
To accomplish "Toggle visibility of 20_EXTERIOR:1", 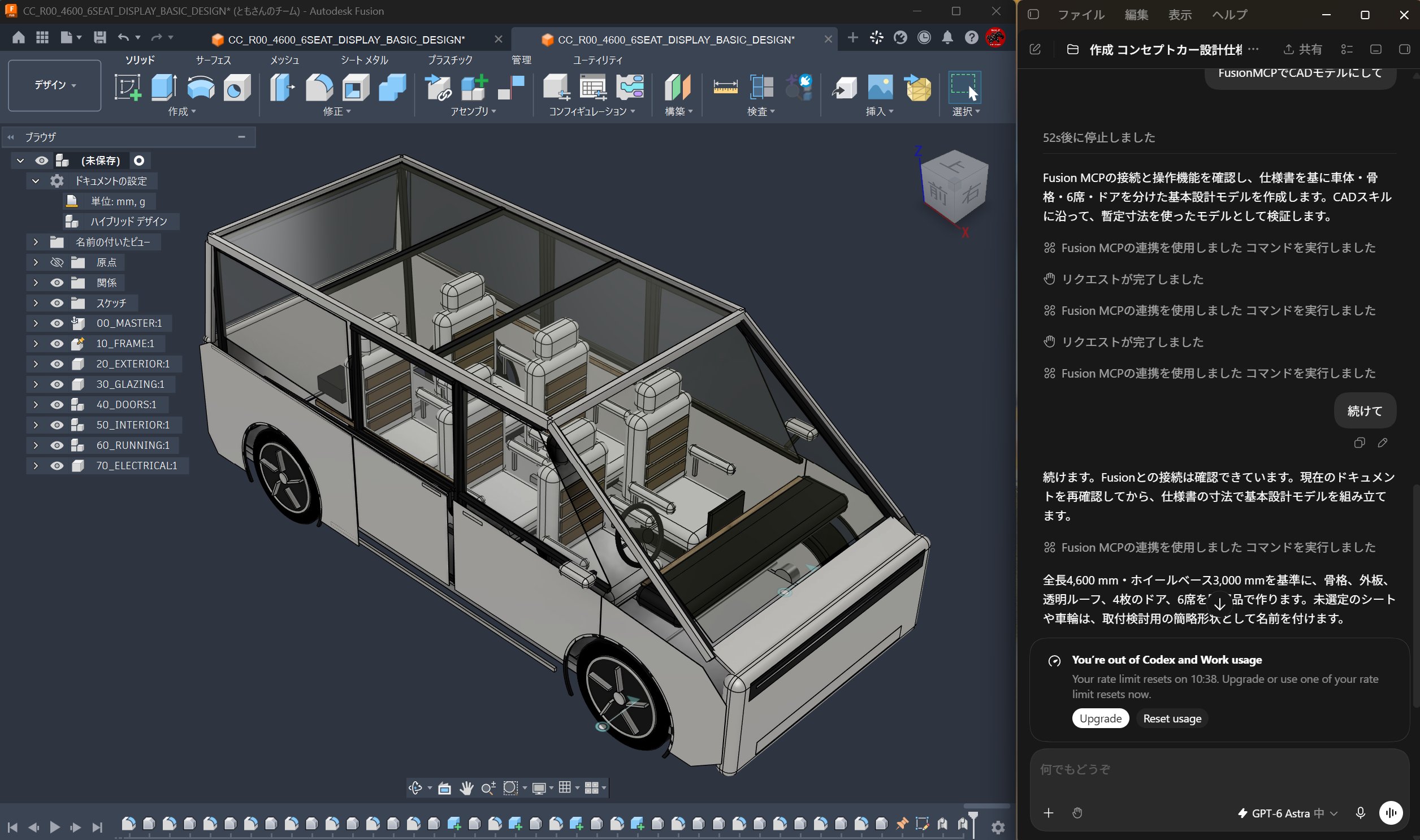I will [57, 364].
